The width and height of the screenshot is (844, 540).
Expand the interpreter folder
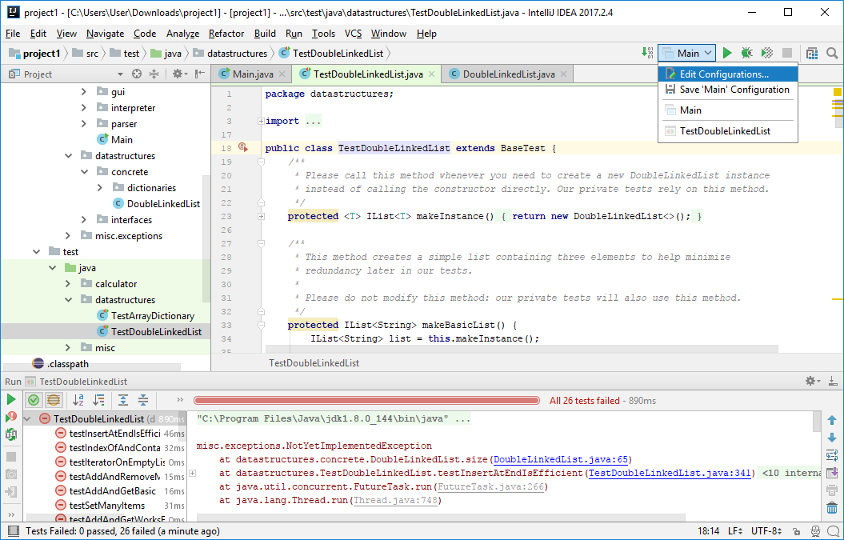pyautogui.click(x=83, y=108)
